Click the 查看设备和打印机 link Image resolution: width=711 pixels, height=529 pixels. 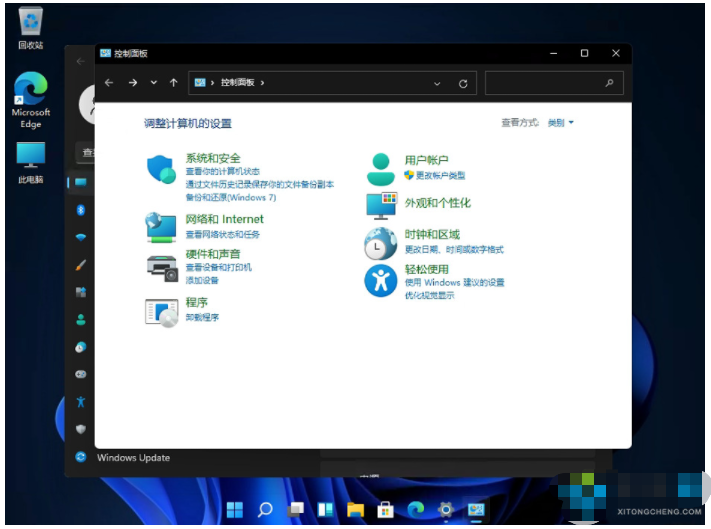[x=218, y=268]
